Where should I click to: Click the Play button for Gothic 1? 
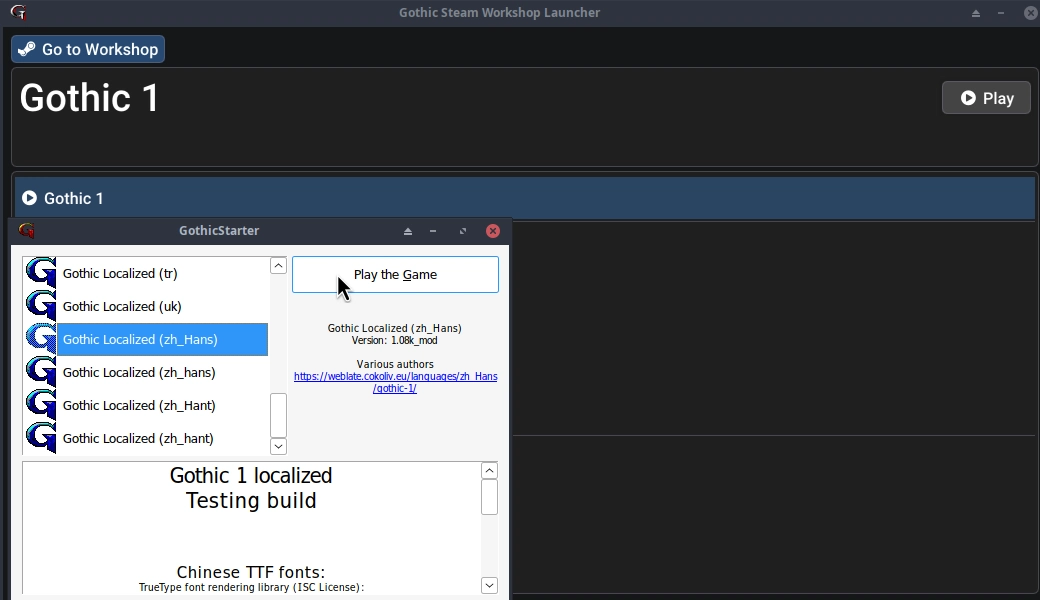[x=986, y=98]
